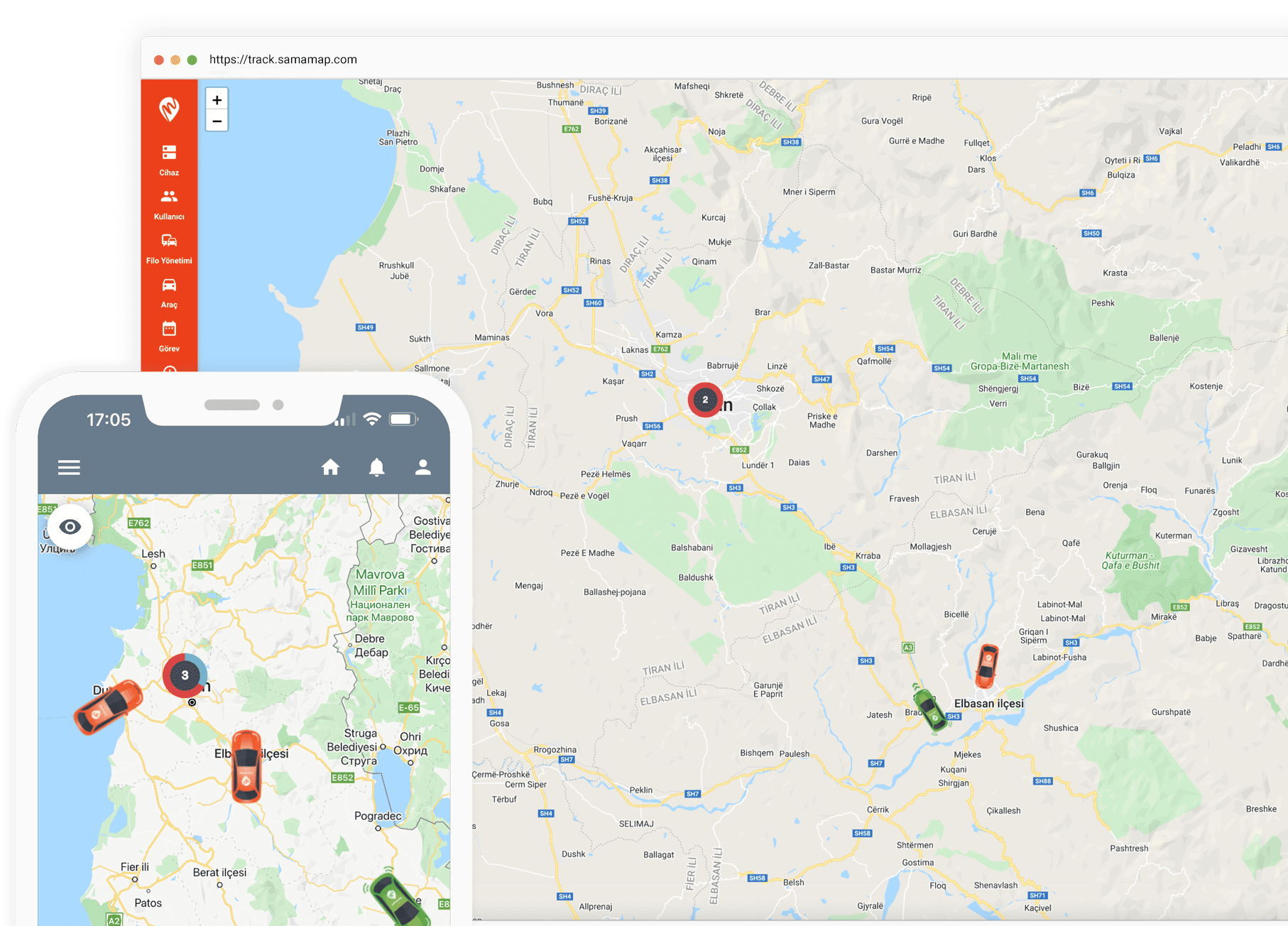Select the red car near Labinot-Fushë
Screen dimensions: 1288x926
(986, 666)
